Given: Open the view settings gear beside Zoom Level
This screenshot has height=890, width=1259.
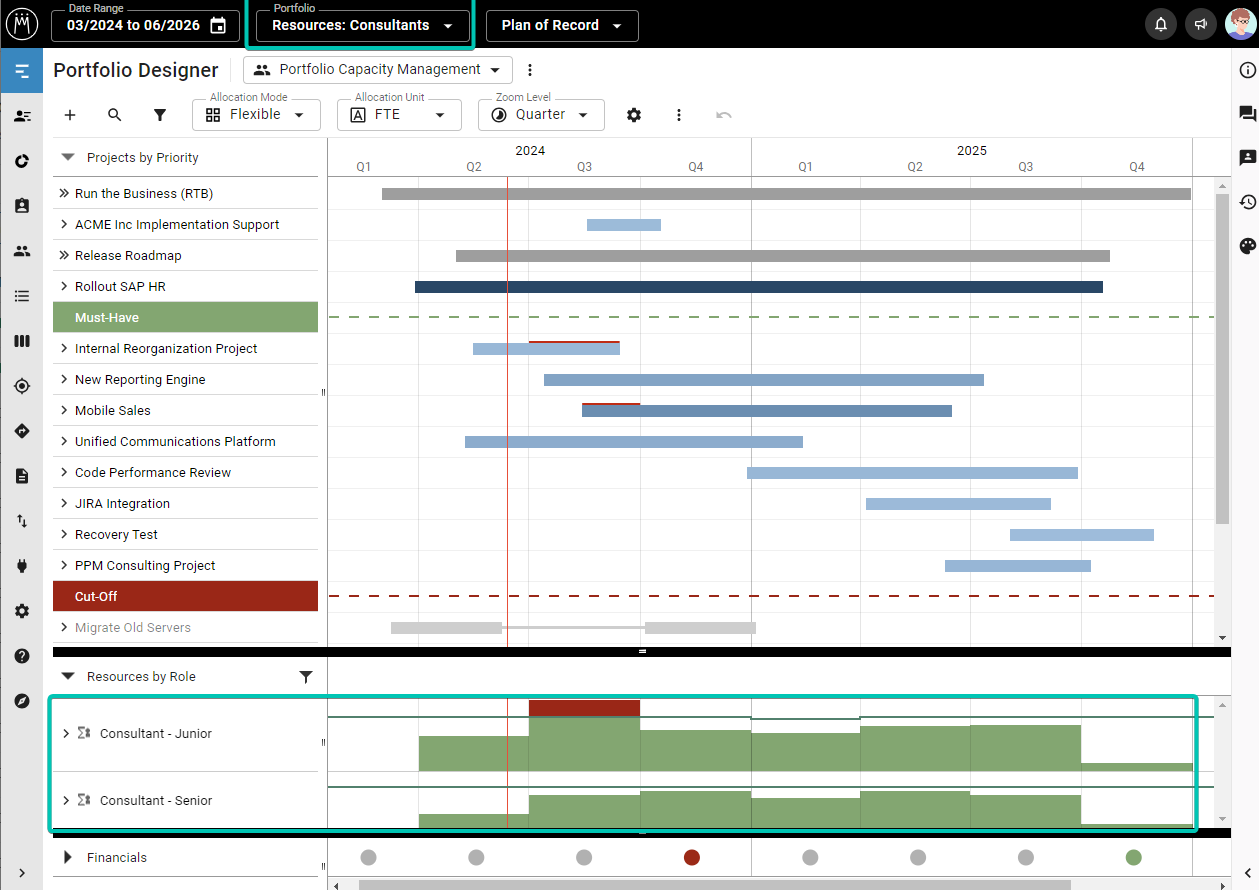Looking at the screenshot, I should pyautogui.click(x=634, y=115).
